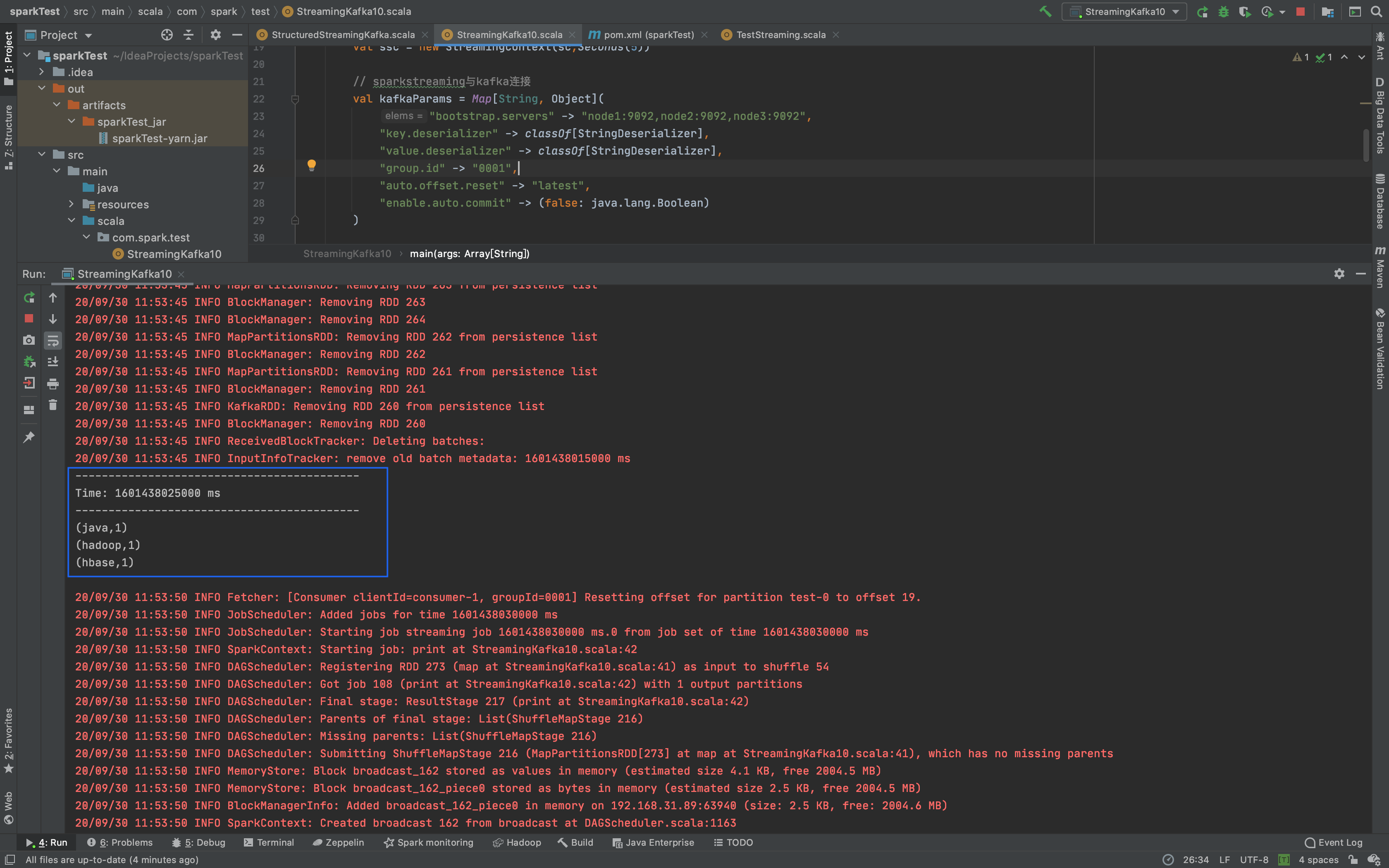Click the yellow lightbulb intention icon
The image size is (1389, 868).
coord(311,165)
